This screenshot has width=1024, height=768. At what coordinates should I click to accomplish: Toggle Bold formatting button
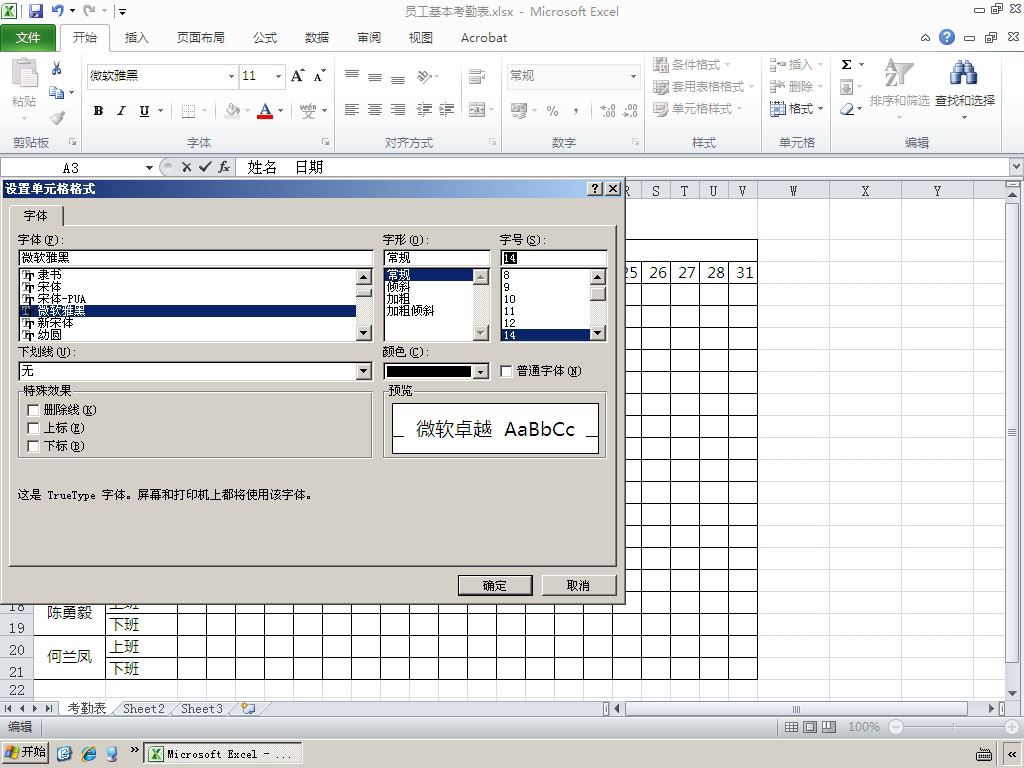click(98, 110)
